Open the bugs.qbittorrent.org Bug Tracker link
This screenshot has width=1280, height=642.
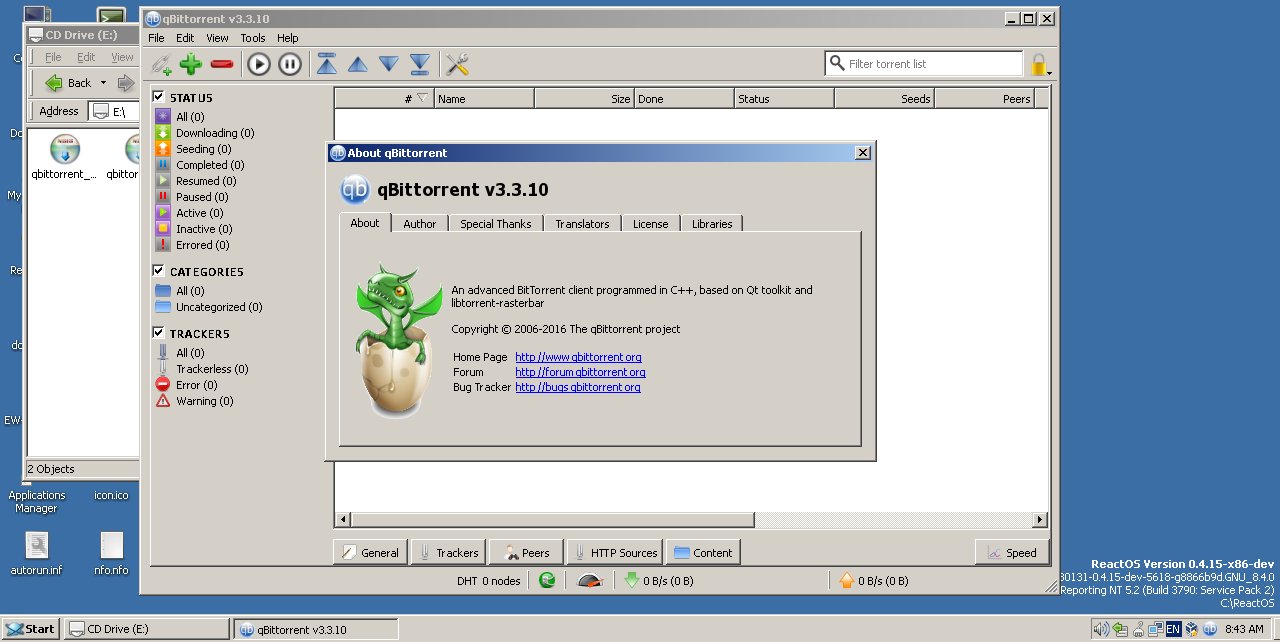click(x=578, y=387)
